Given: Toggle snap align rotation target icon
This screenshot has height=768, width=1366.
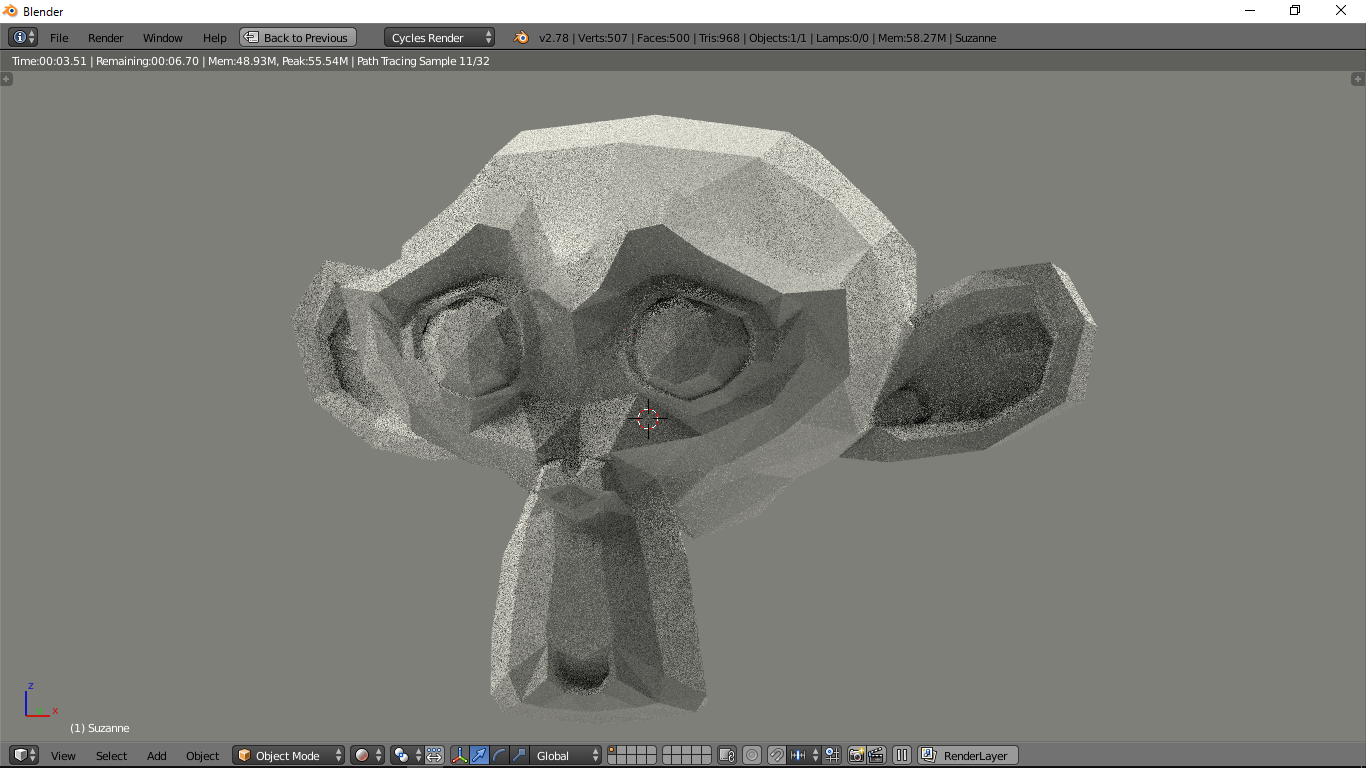Looking at the screenshot, I should click(x=832, y=755).
